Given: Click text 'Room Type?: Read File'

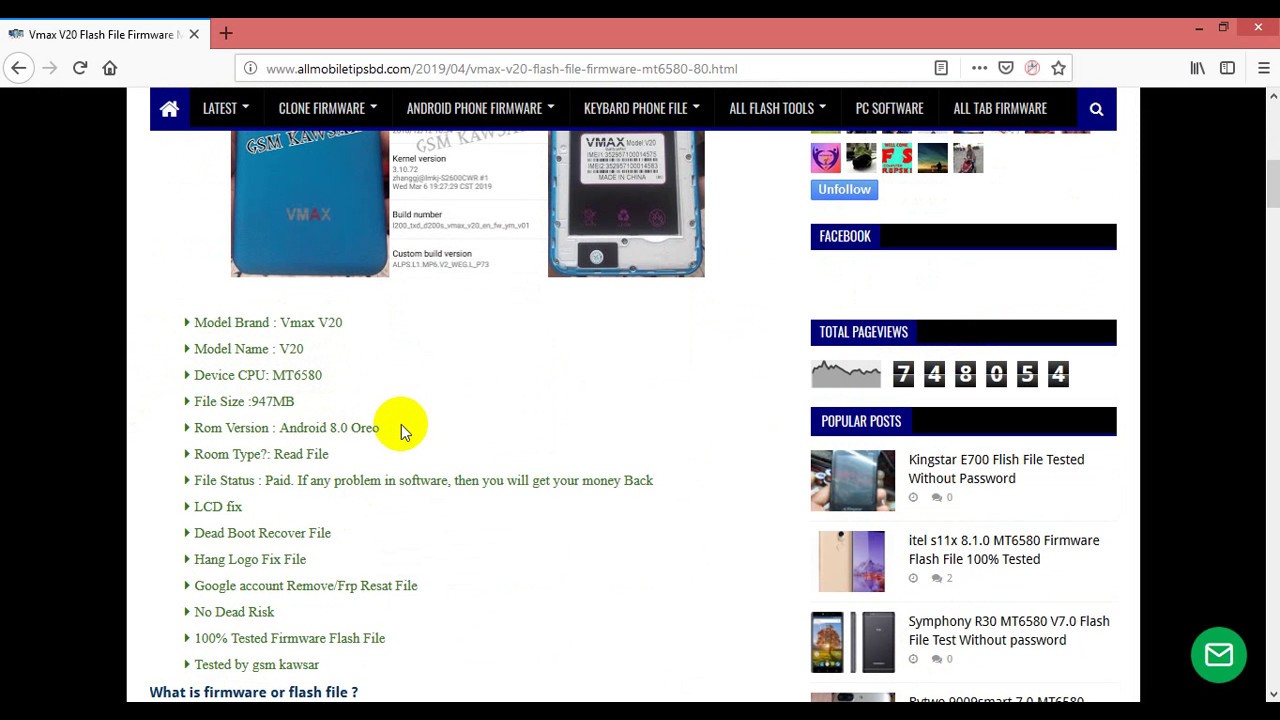Looking at the screenshot, I should (261, 454).
